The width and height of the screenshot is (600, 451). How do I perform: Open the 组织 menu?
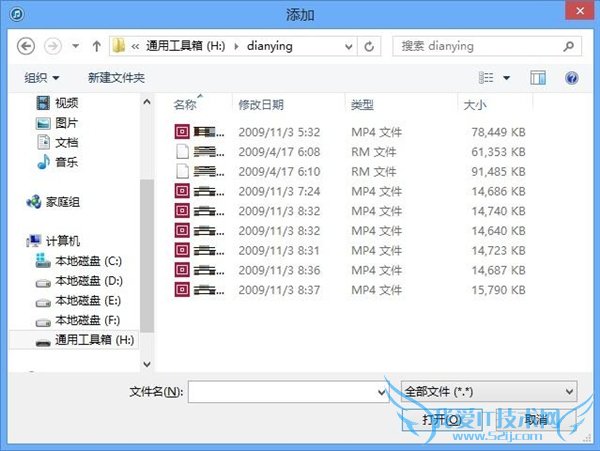42,78
